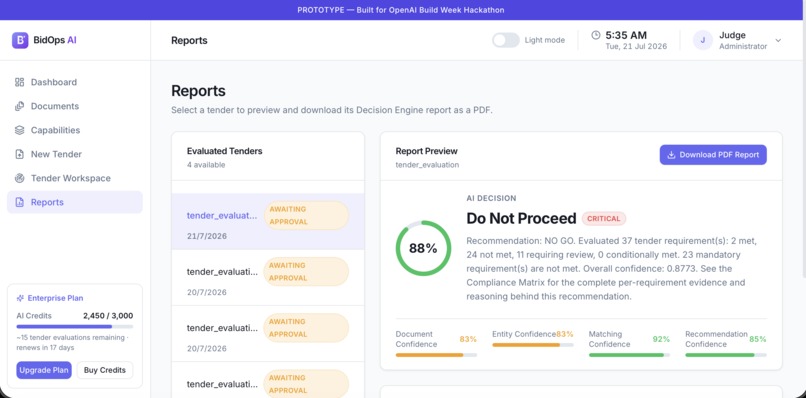Click 'tender_evaluation' subtitle under Report Preview
Image resolution: width=806 pixels, height=398 pixels.
pos(427,165)
